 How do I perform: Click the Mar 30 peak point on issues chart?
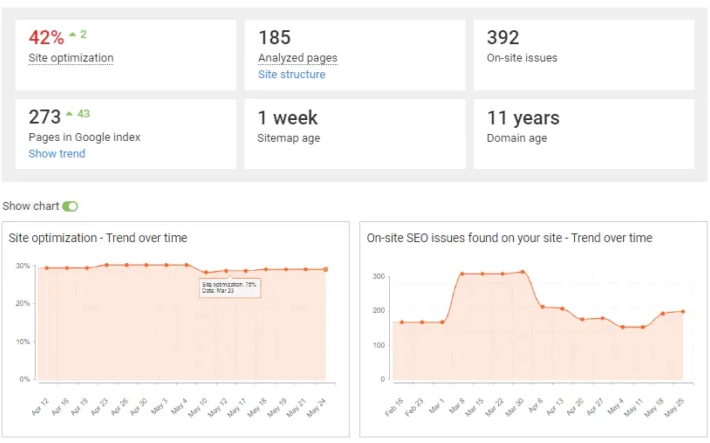click(x=522, y=272)
